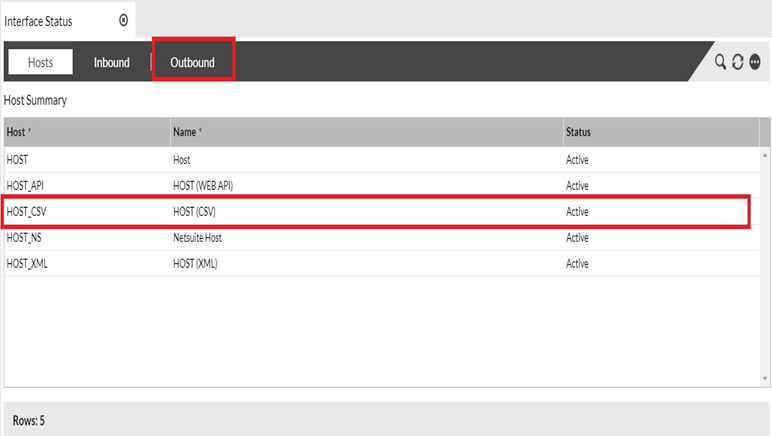This screenshot has height=436, width=772.
Task: Click the scrollbar down arrow
Action: (765, 378)
